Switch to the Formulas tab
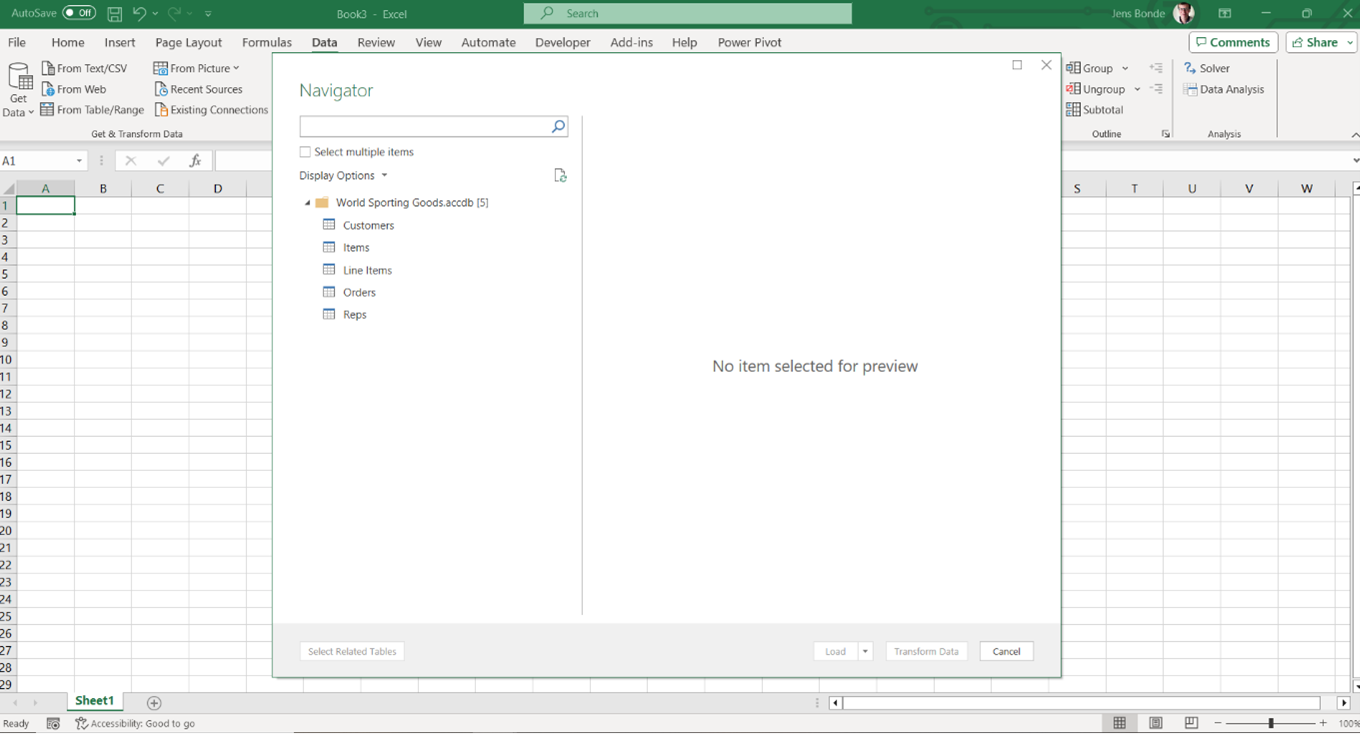1360x735 pixels. (267, 42)
